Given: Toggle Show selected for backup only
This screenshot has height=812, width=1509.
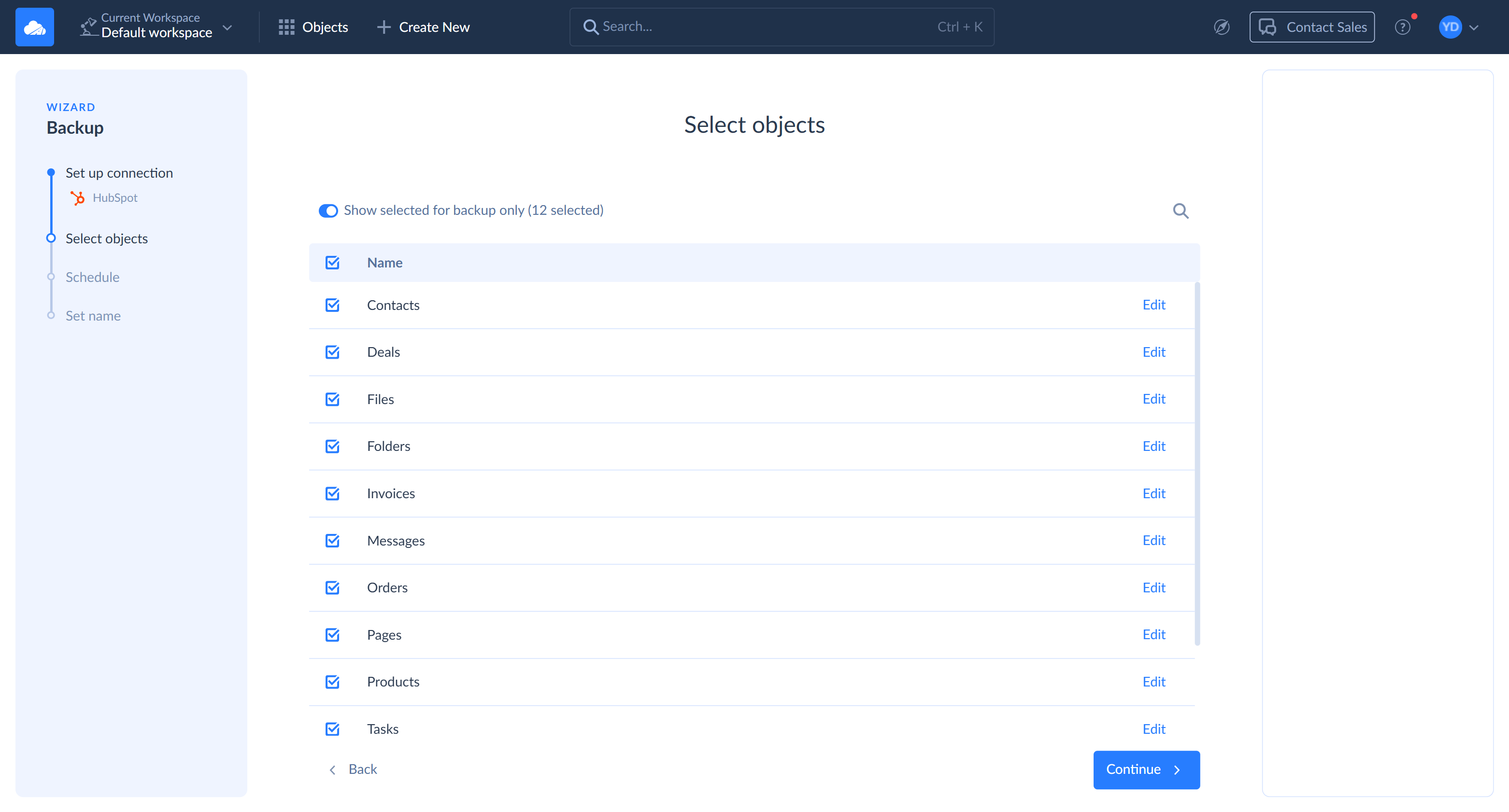Looking at the screenshot, I should (328, 211).
